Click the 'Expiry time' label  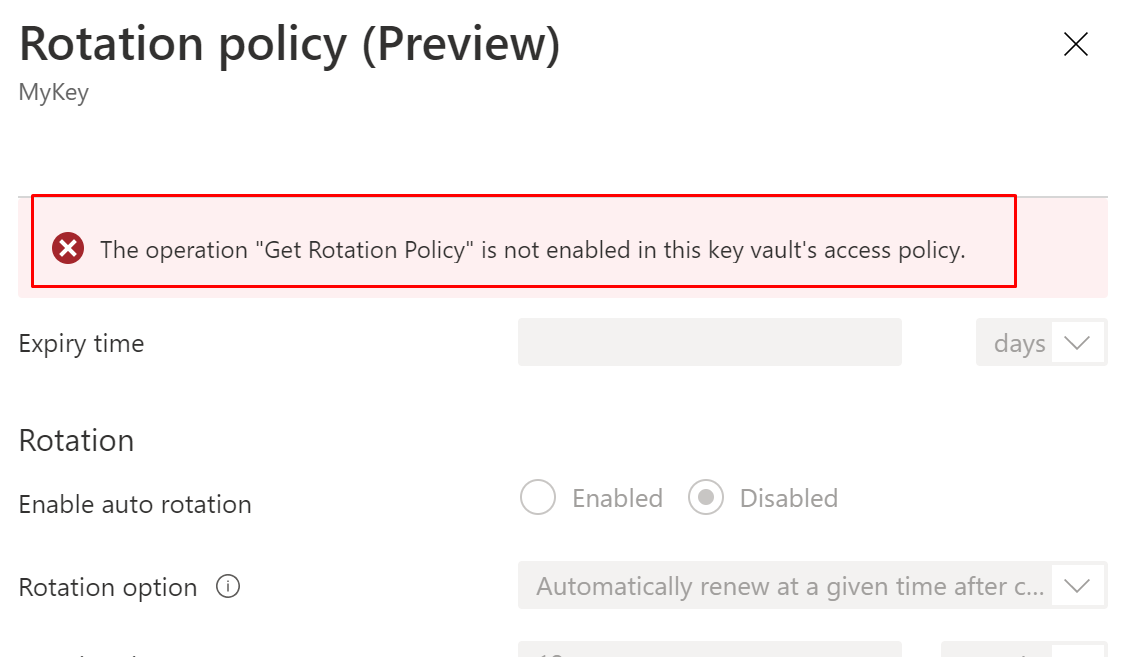click(81, 343)
